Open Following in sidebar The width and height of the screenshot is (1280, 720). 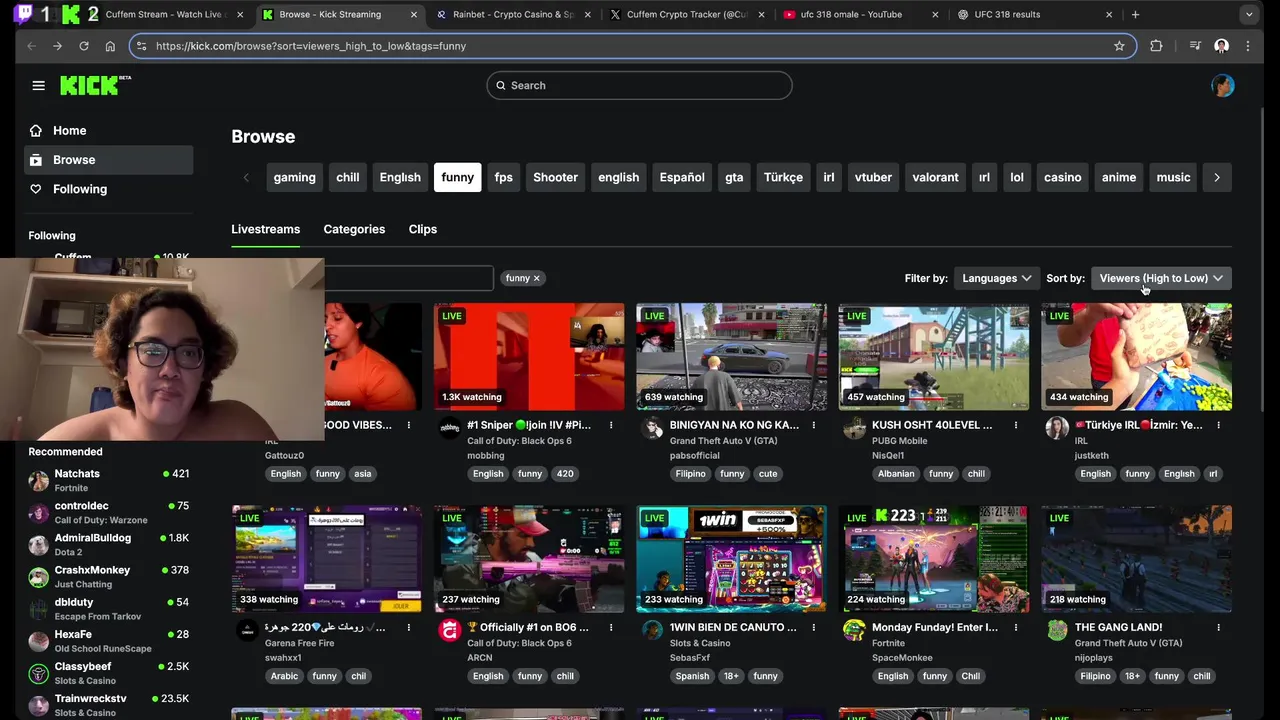pos(109,189)
